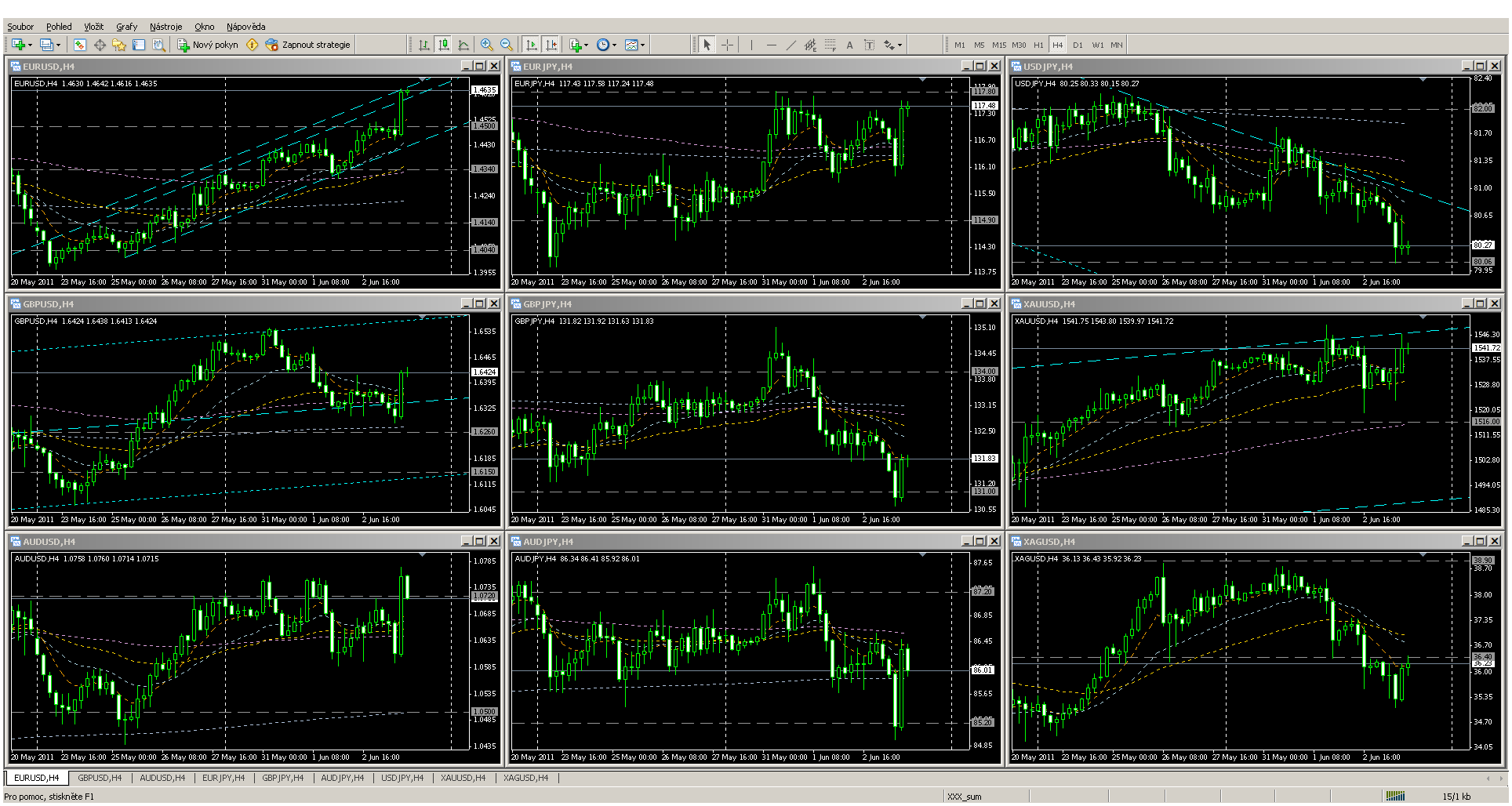Click chart shift triangle marker in AUDJPY chart
This screenshot has height=806, width=1512.
tap(923, 555)
